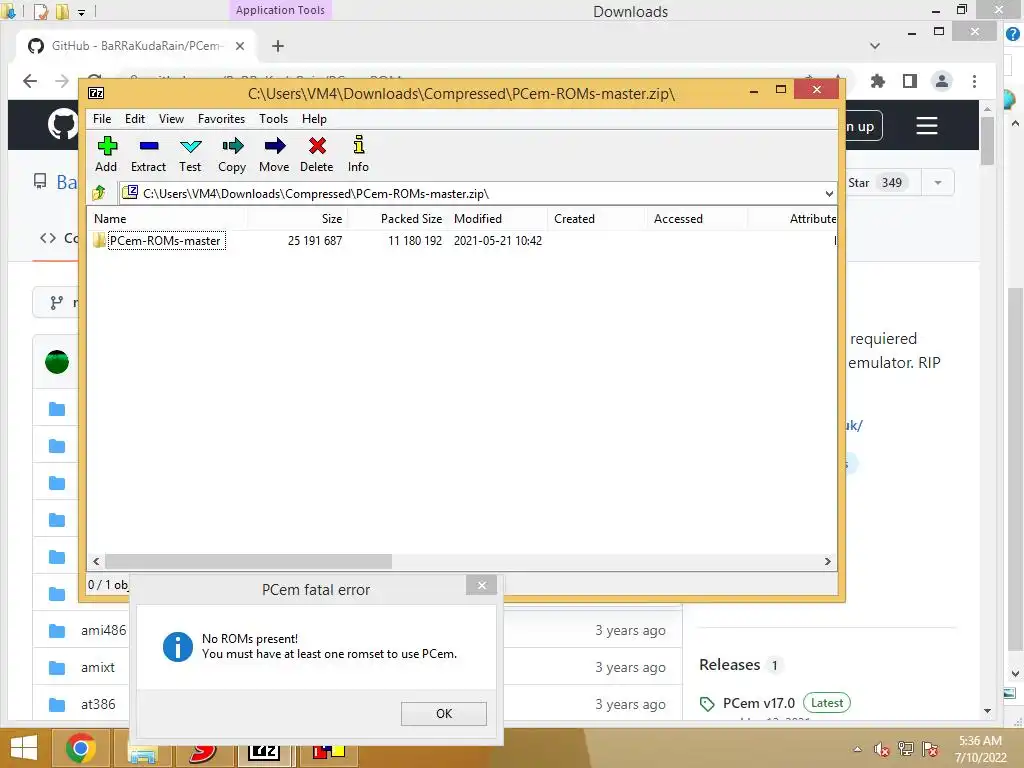Open the Action Center flag tray icon
Image resolution: width=1024 pixels, height=768 pixels.
[x=930, y=749]
